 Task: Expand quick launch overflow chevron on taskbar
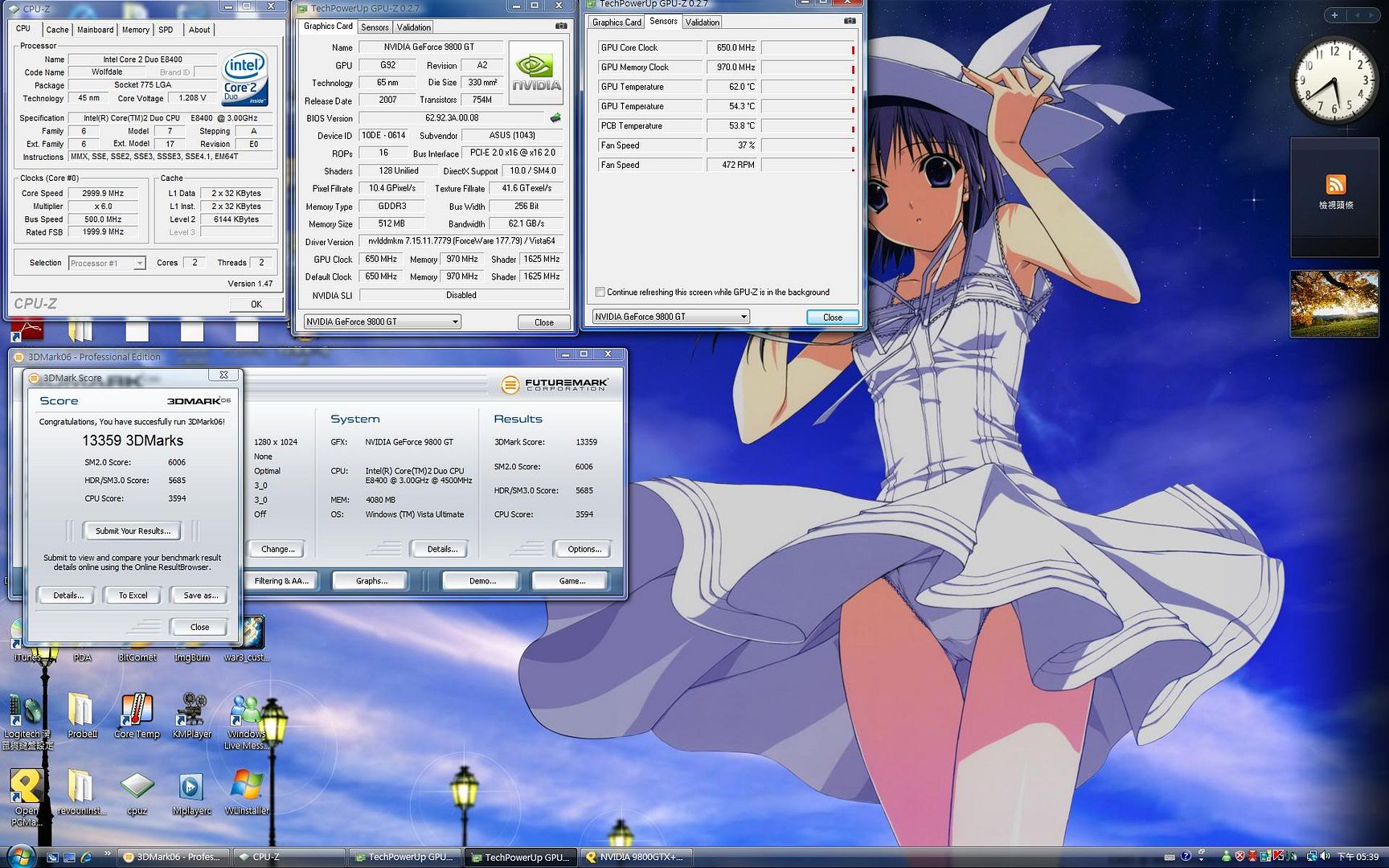click(x=108, y=854)
